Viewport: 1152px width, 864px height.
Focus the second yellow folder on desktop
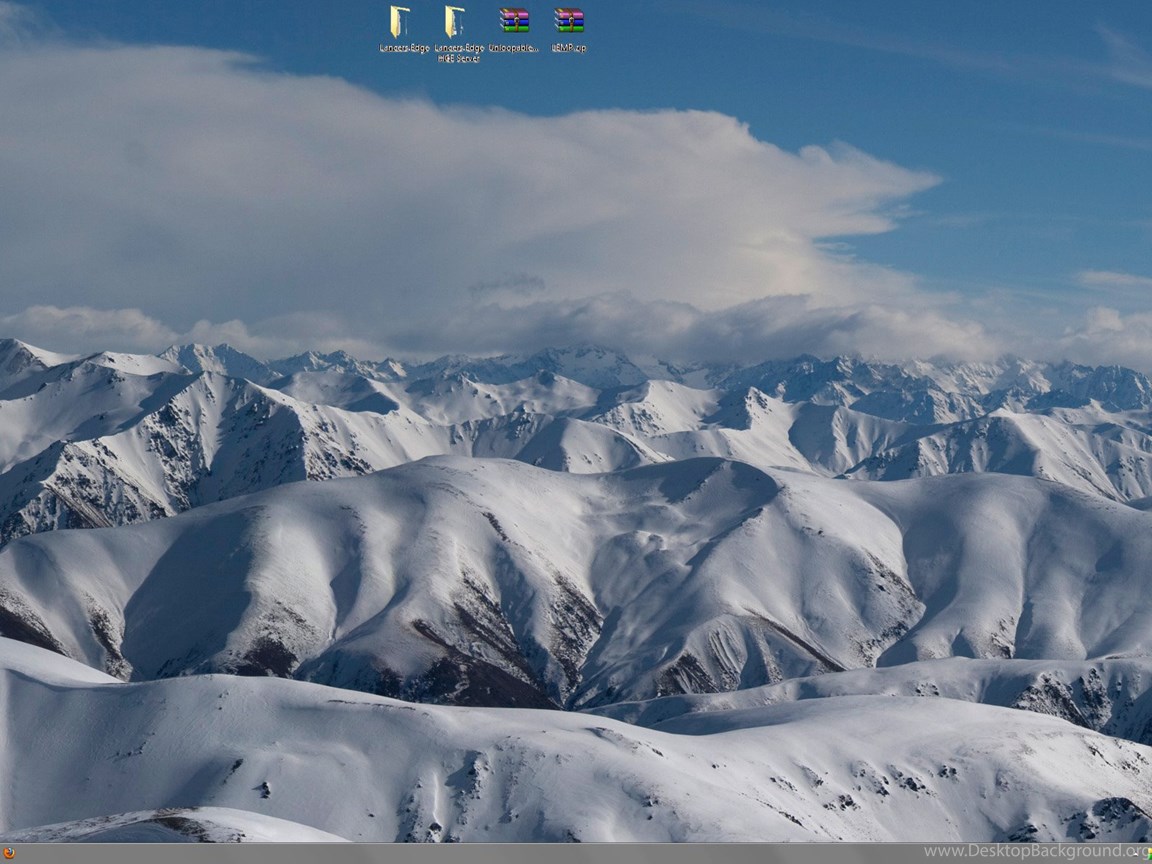tap(455, 22)
